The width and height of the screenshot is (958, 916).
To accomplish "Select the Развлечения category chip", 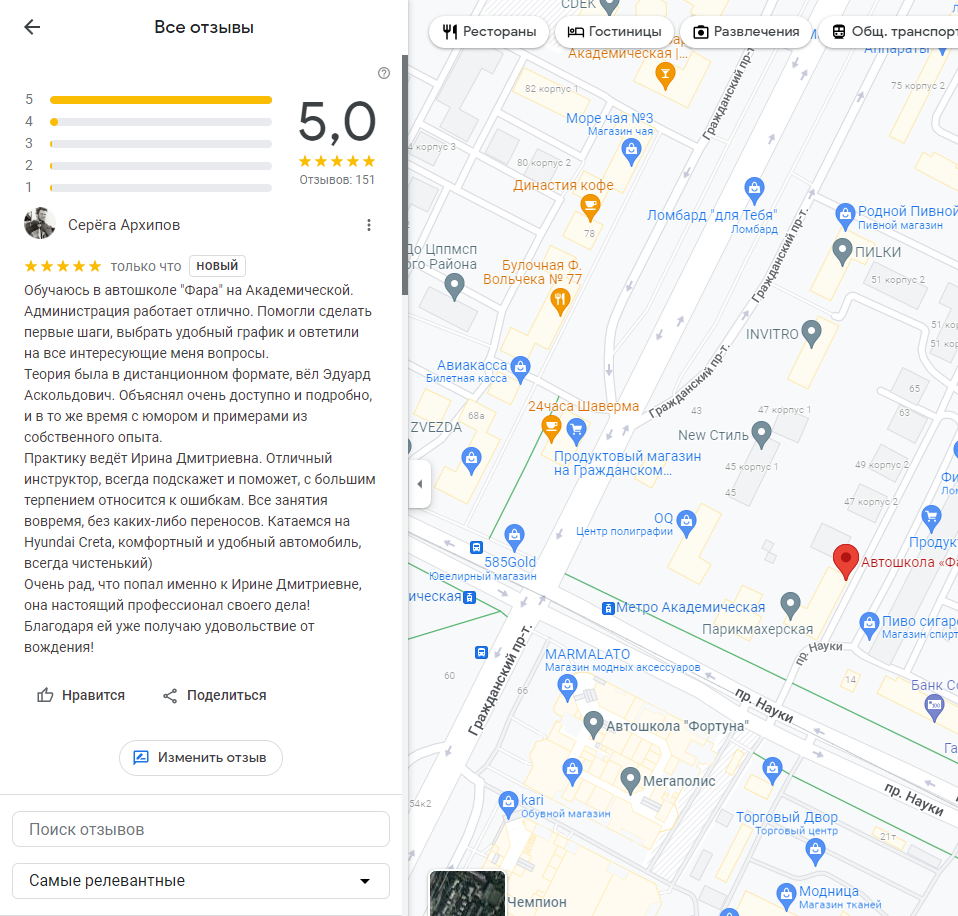I will coord(746,32).
